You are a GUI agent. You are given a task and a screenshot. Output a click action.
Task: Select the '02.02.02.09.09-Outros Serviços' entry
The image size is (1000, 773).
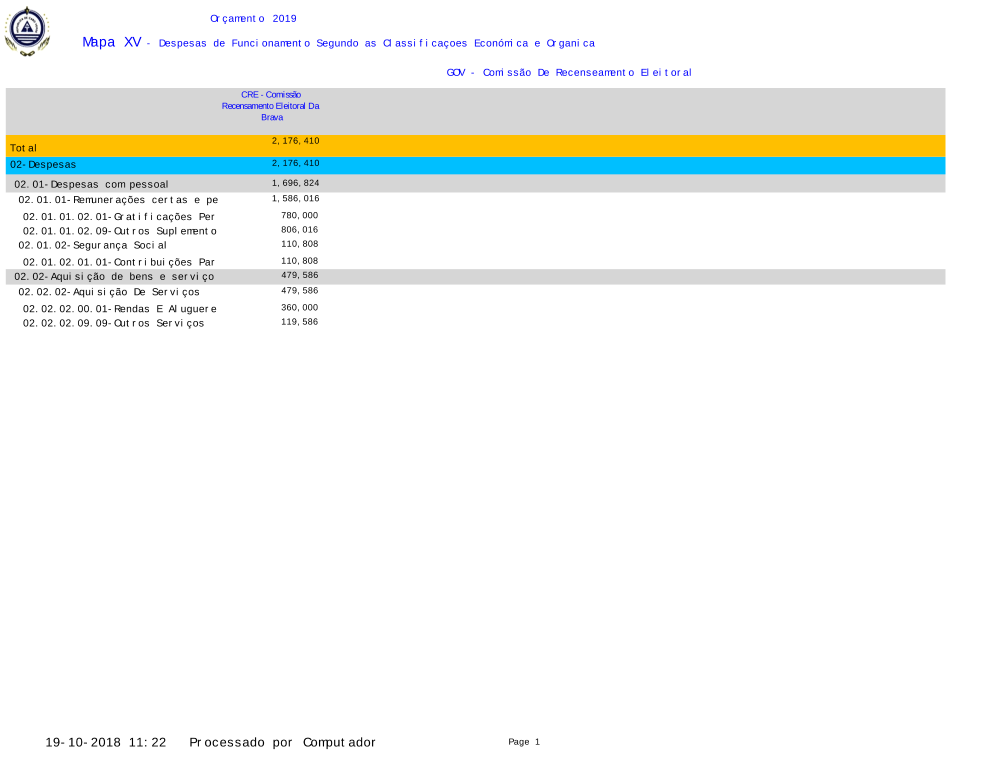point(113,324)
